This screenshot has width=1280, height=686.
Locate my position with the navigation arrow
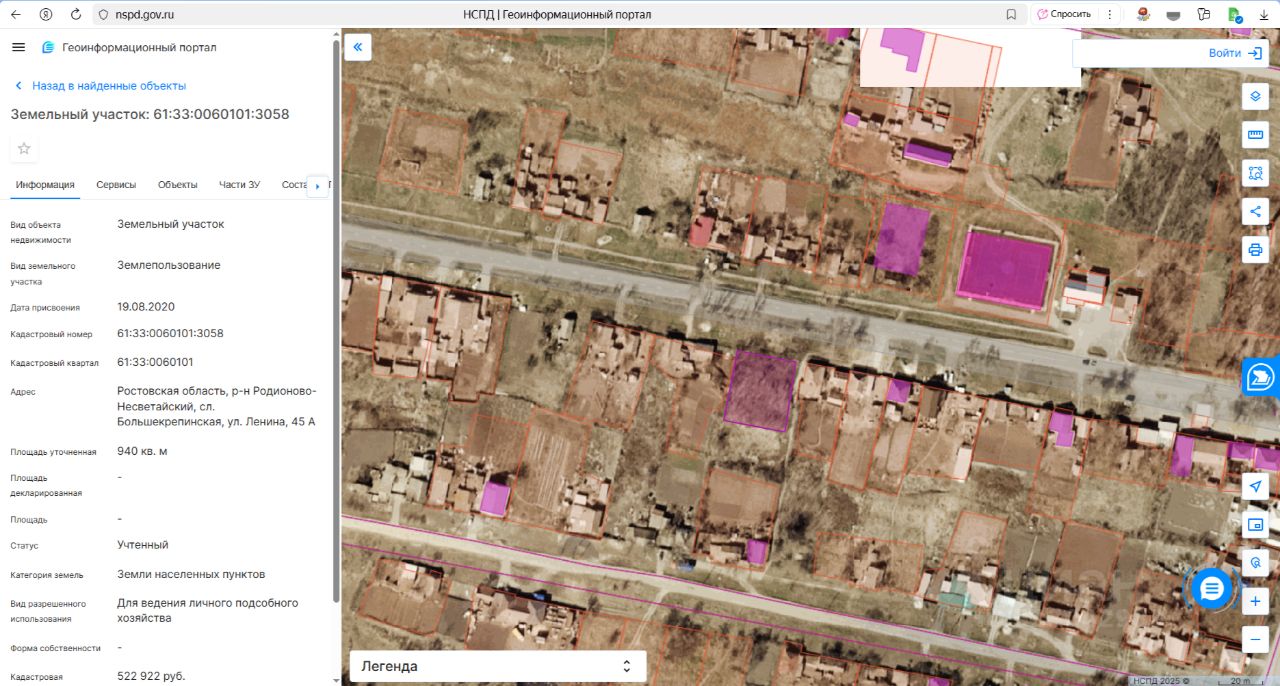click(x=1256, y=486)
